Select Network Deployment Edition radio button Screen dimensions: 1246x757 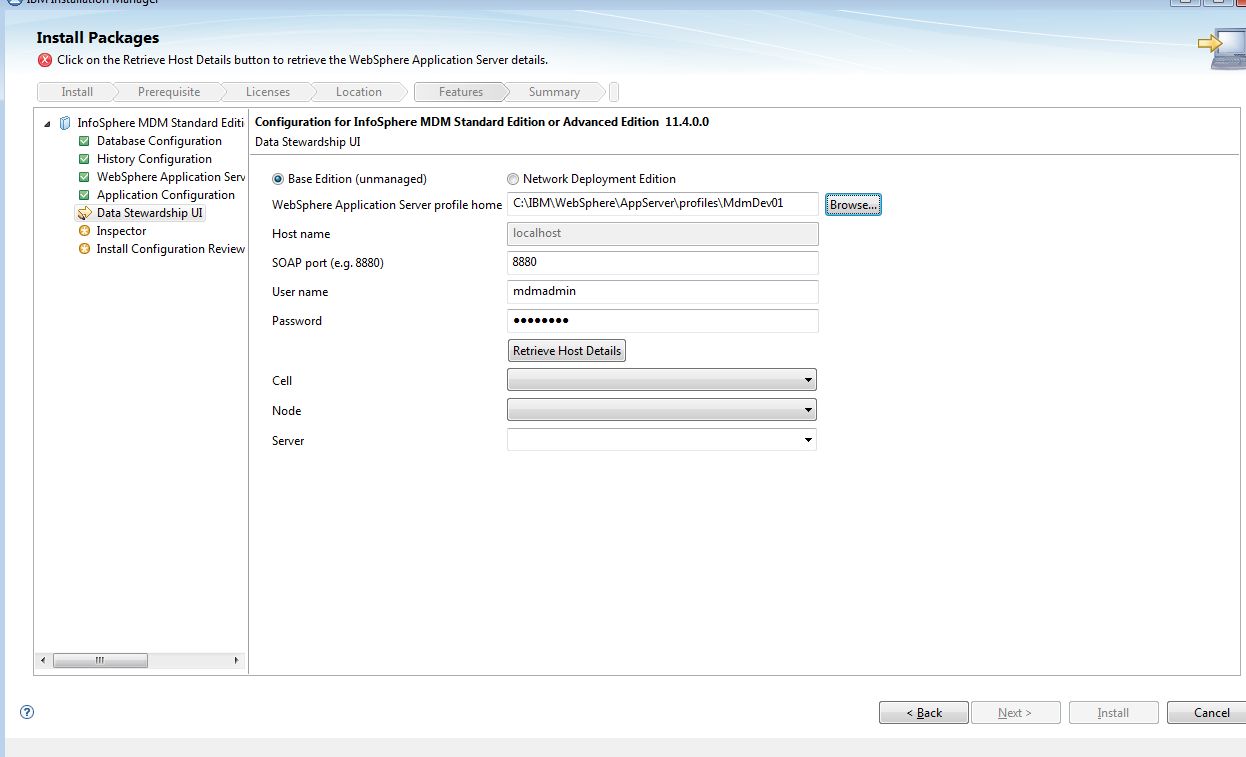513,179
